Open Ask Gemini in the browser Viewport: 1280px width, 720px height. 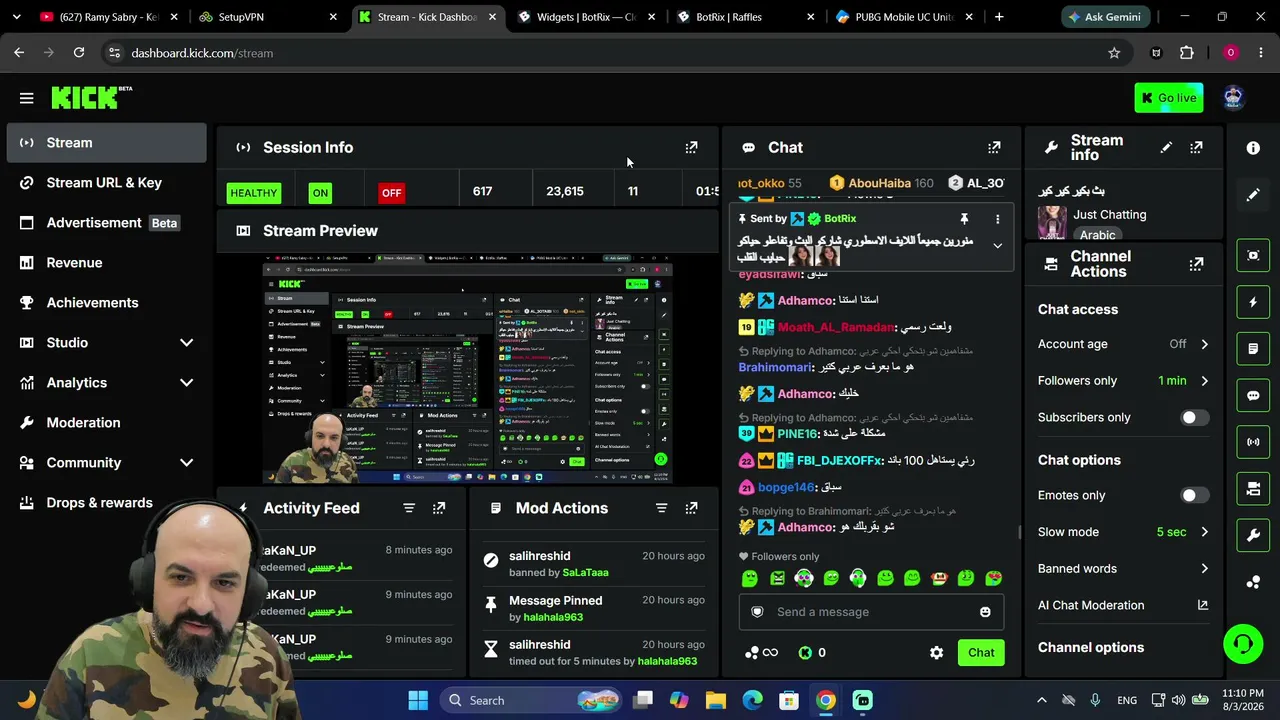click(x=1105, y=17)
